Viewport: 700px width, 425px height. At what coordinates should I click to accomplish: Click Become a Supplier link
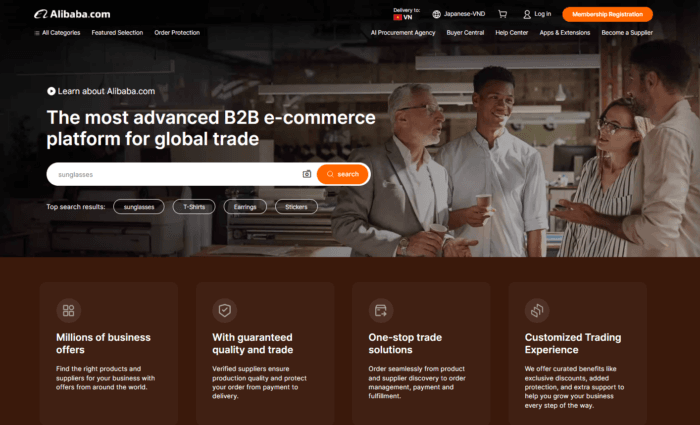tap(627, 33)
